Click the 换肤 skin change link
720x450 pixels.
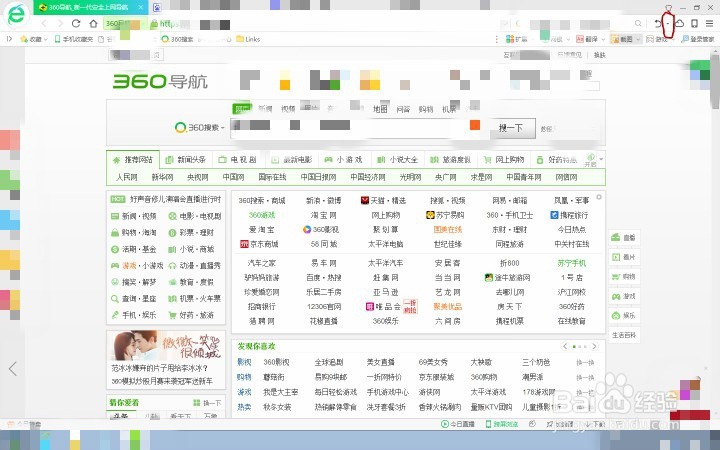[x=599, y=55]
